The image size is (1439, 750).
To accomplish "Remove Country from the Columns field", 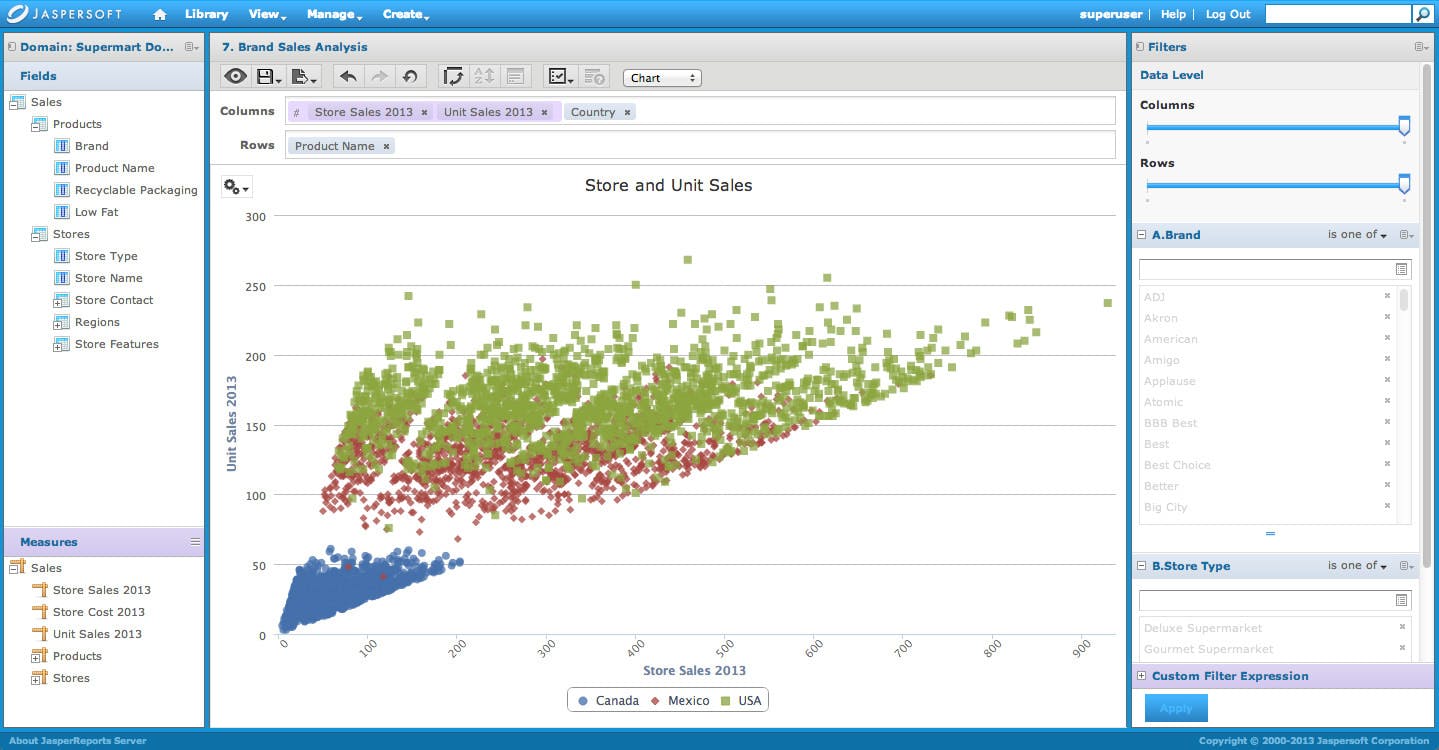I will tap(628, 112).
